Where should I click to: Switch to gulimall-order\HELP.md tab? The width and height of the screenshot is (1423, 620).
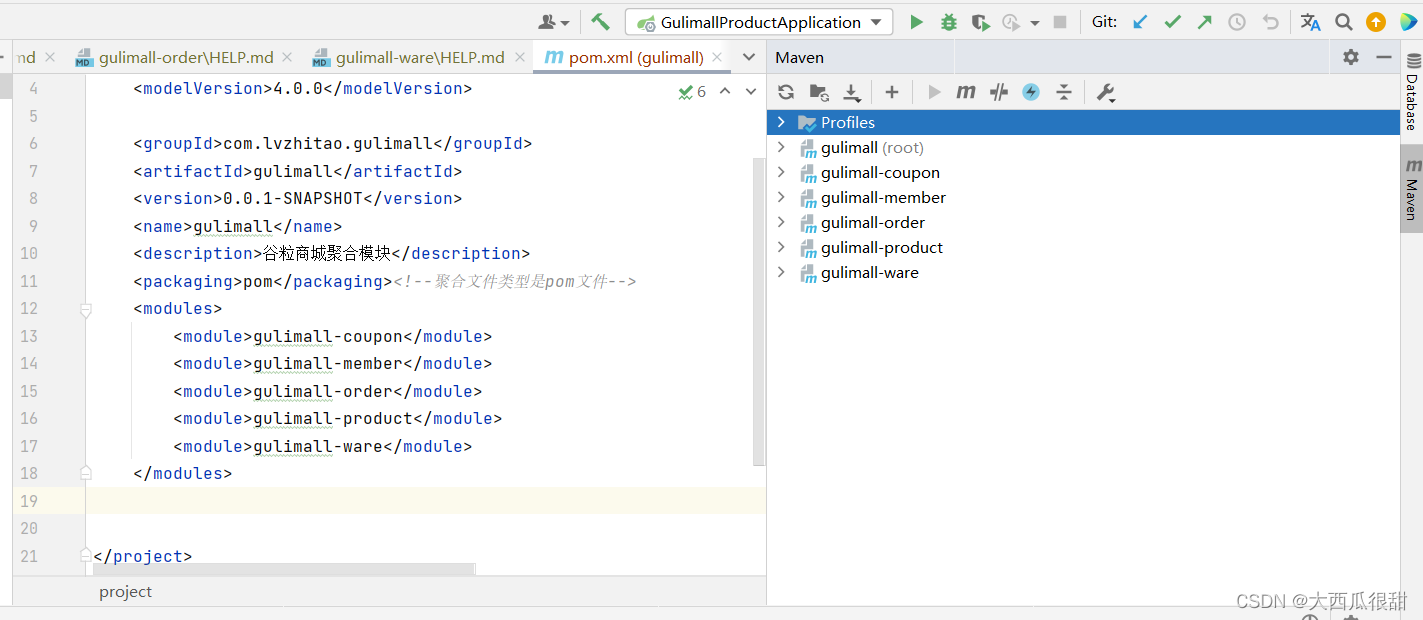186,58
